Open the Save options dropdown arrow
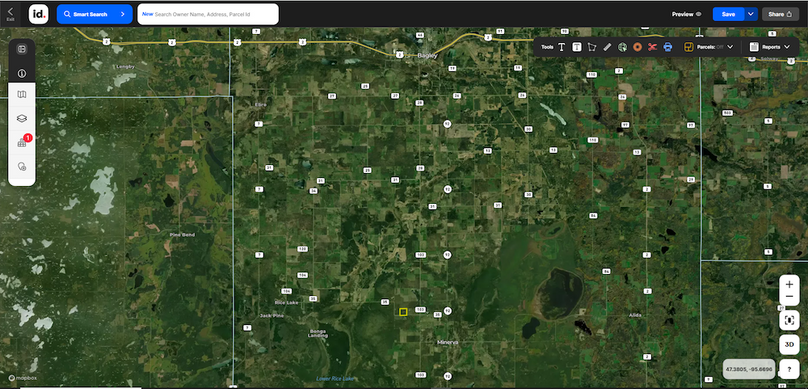The width and height of the screenshot is (808, 389). click(x=751, y=14)
